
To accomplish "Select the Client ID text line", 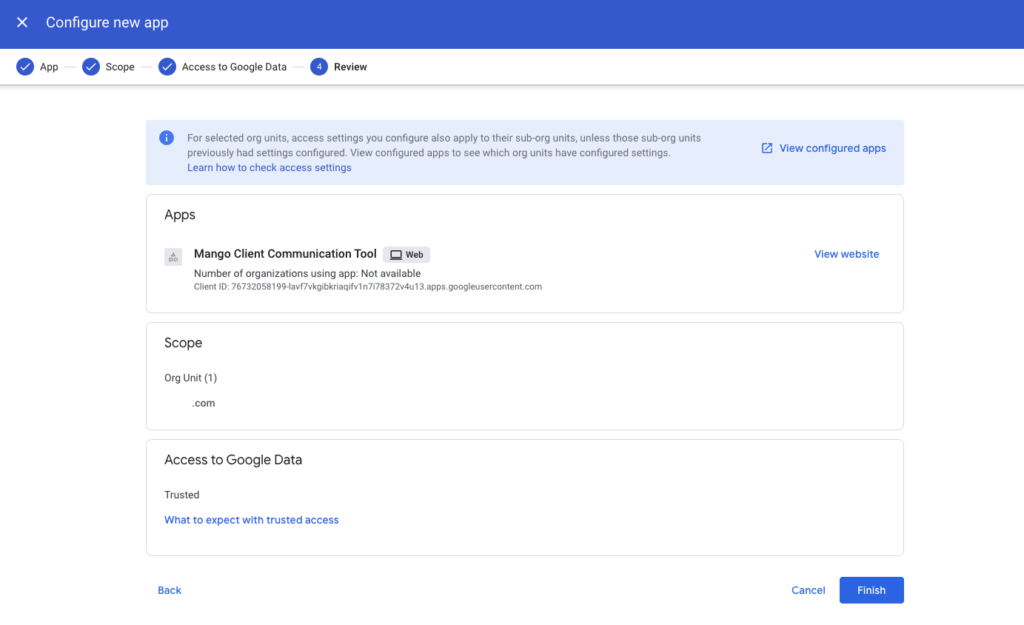I will pyautogui.click(x=368, y=287).
